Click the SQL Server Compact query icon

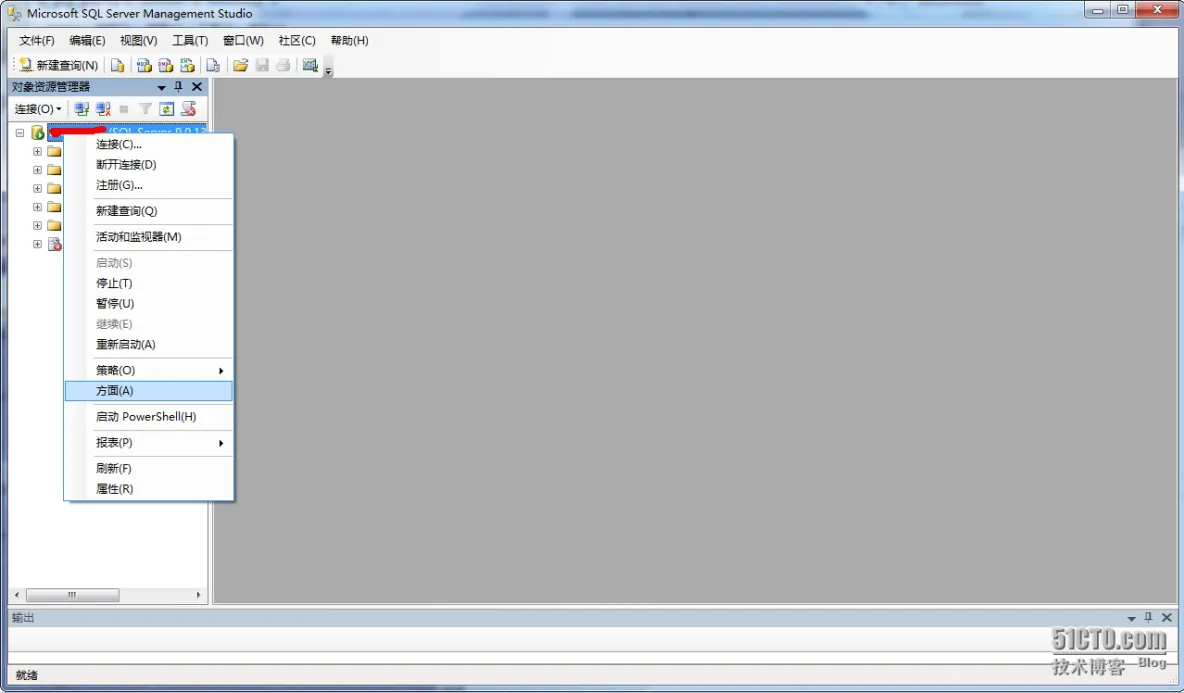213,66
